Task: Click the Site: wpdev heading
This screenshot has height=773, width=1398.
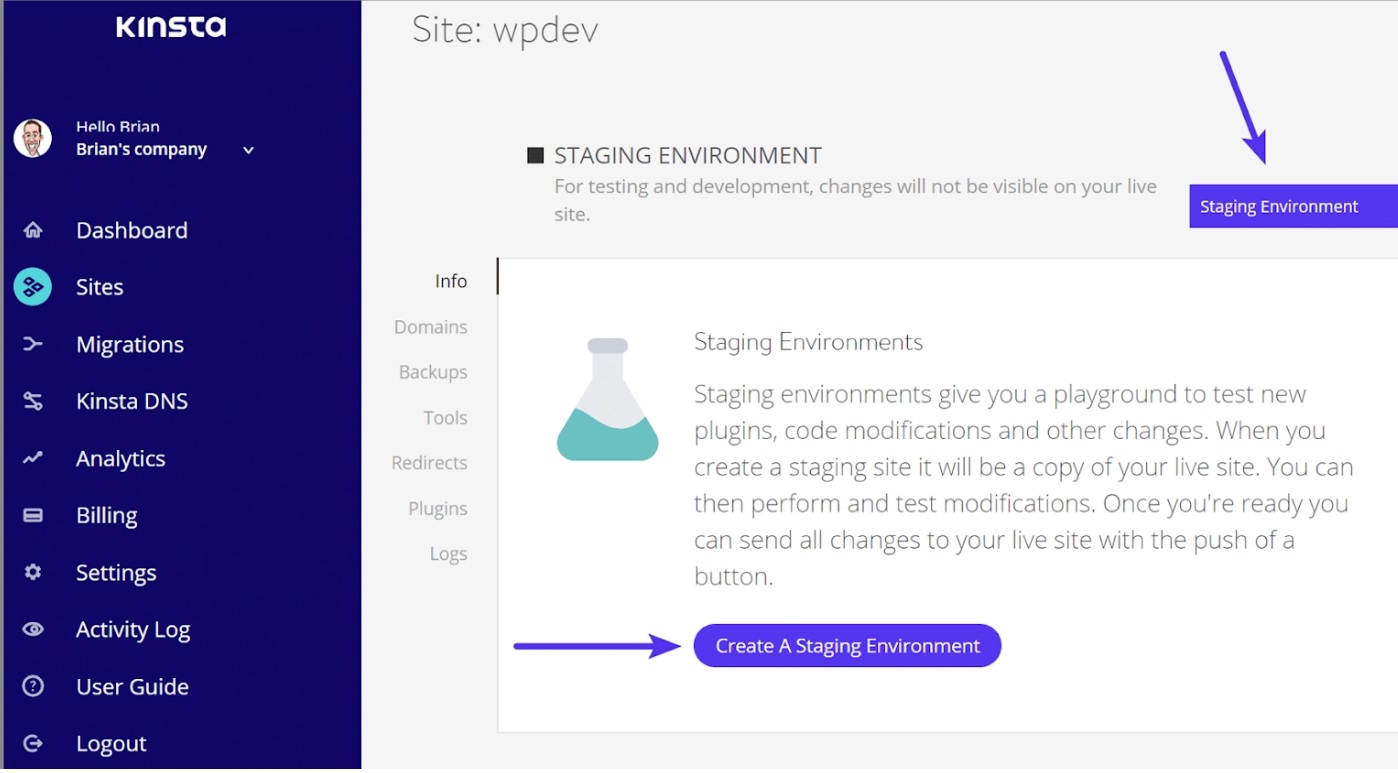Action: [505, 29]
